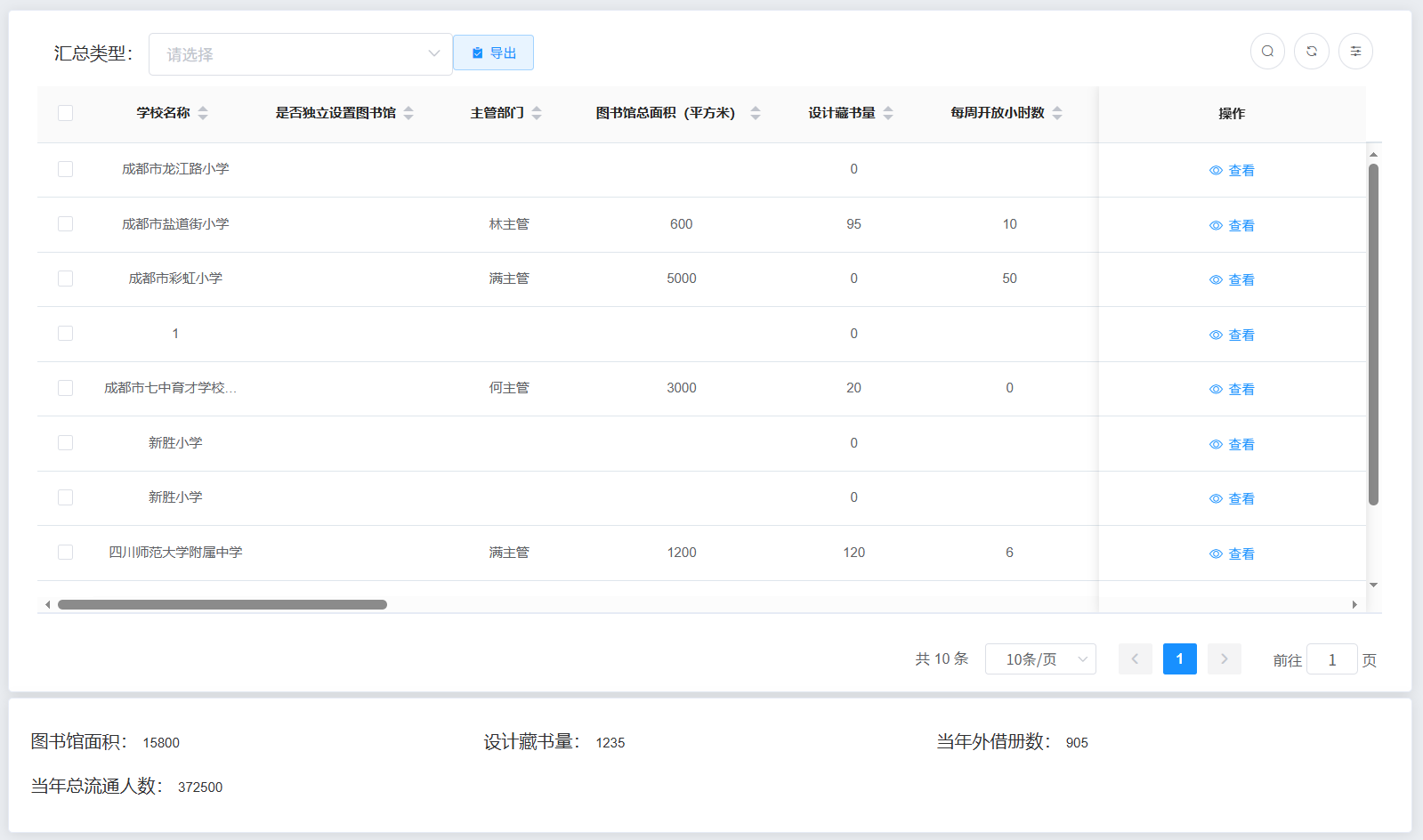
Task: Toggle the select-all header checkbox
Action: 65,113
